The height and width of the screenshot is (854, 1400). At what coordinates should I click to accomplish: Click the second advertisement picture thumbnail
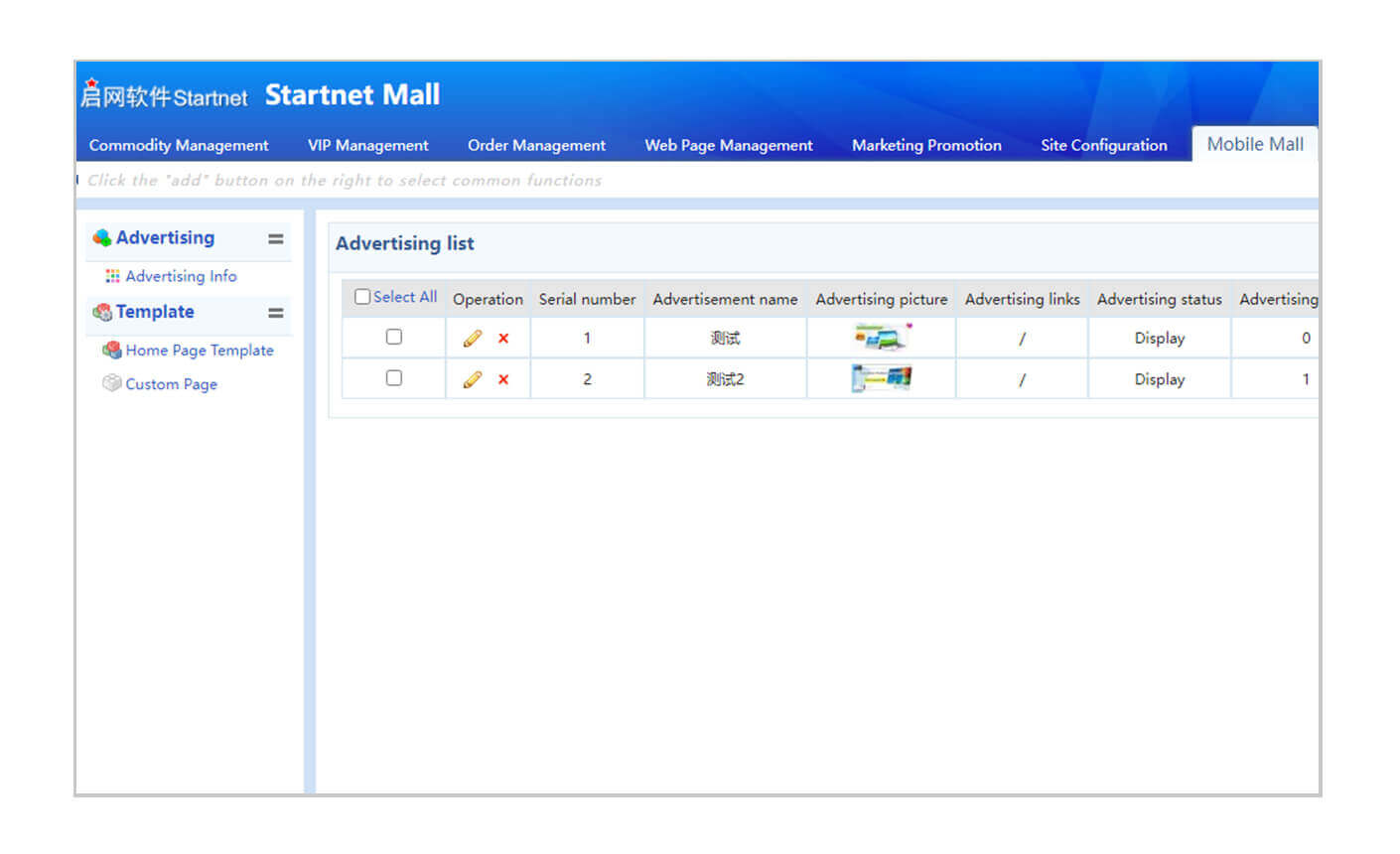coord(881,378)
